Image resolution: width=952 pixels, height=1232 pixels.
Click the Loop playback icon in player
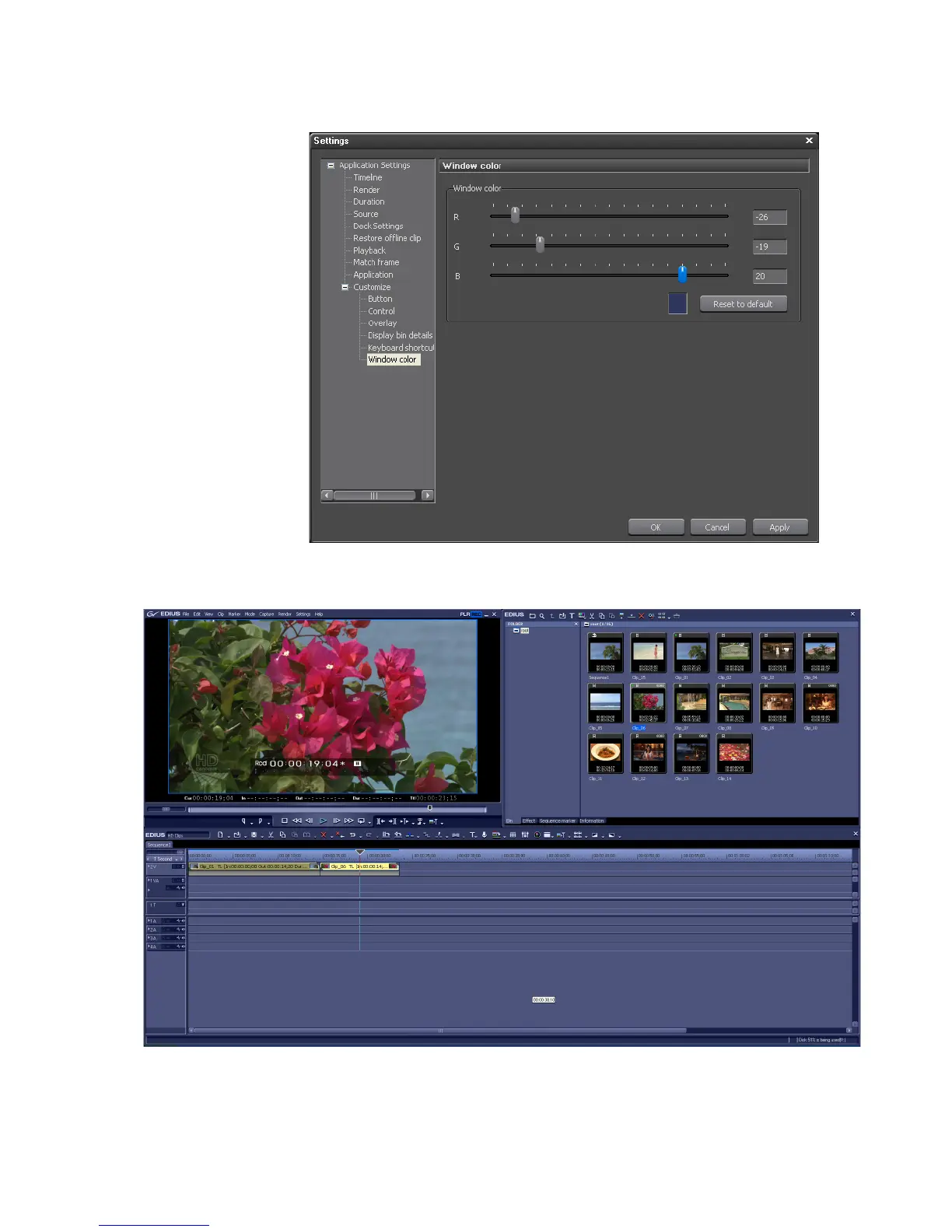tap(361, 821)
